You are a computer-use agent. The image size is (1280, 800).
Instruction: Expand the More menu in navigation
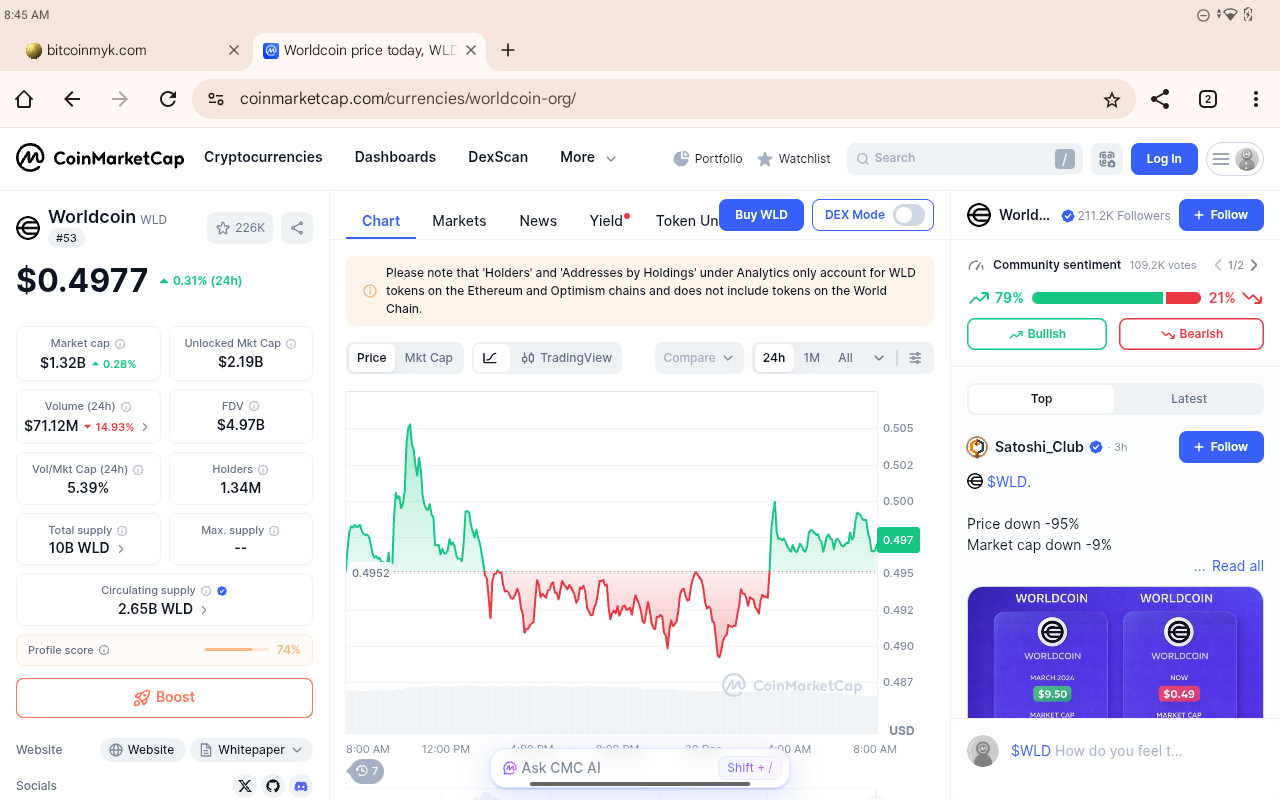pyautogui.click(x=588, y=158)
